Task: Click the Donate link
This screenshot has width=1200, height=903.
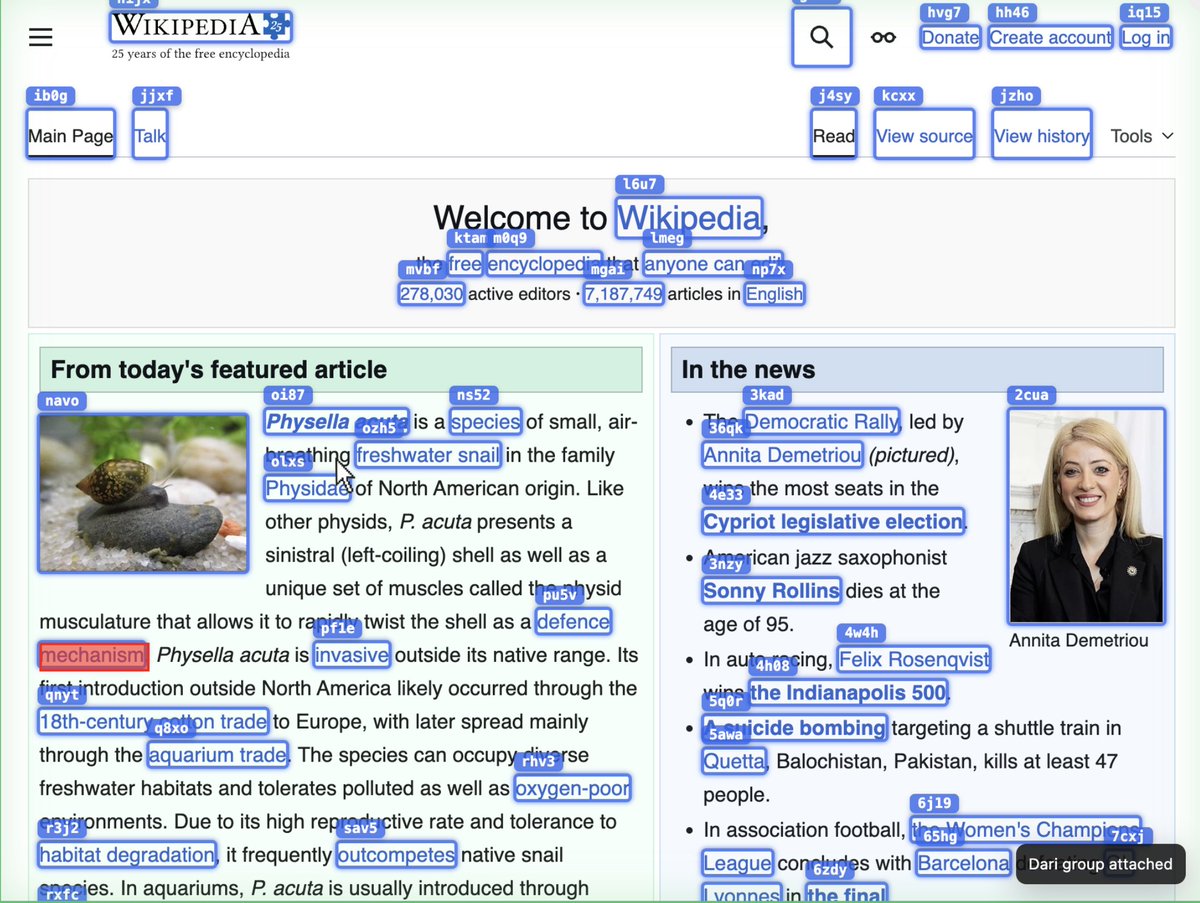Action: click(950, 38)
